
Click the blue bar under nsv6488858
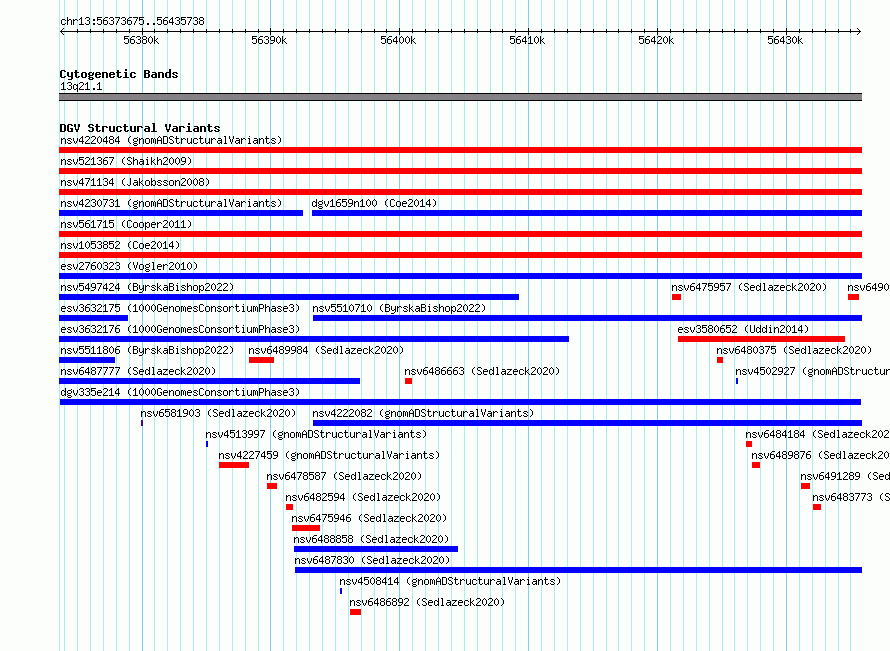376,549
